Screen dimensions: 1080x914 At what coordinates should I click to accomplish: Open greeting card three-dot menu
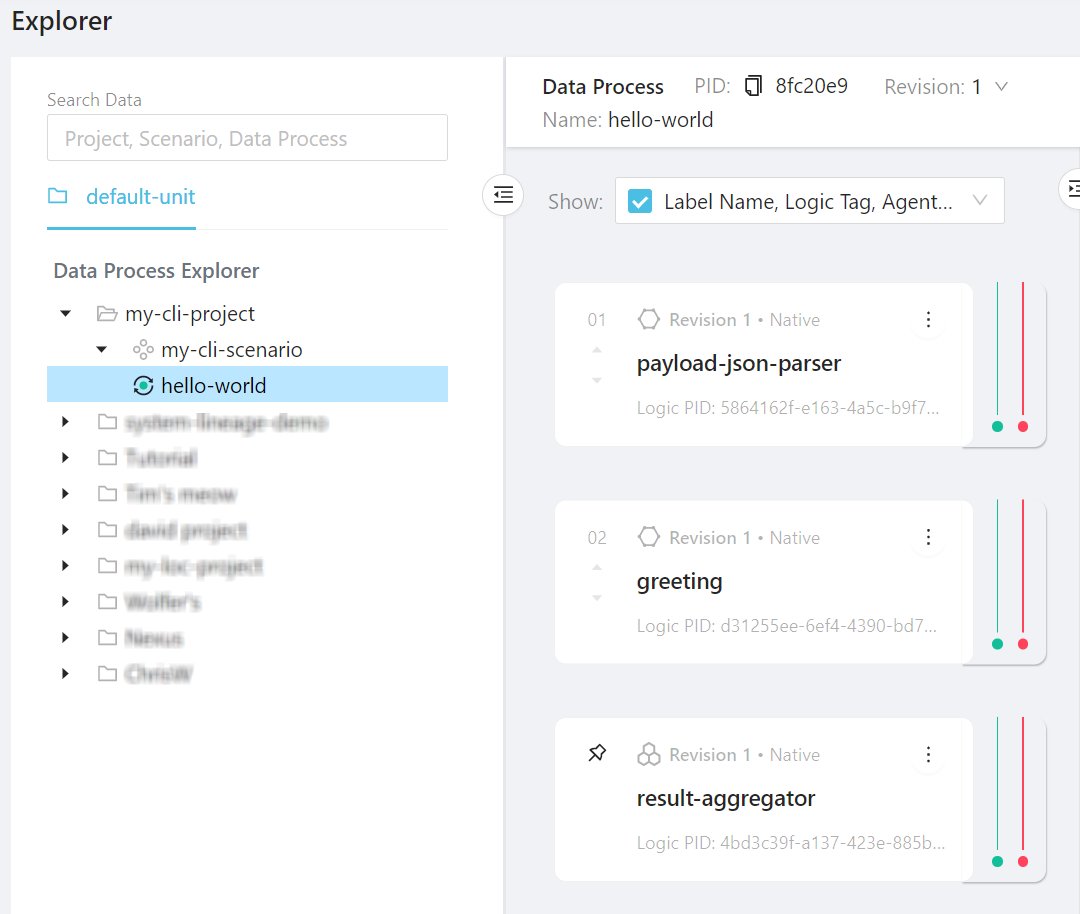(x=928, y=538)
